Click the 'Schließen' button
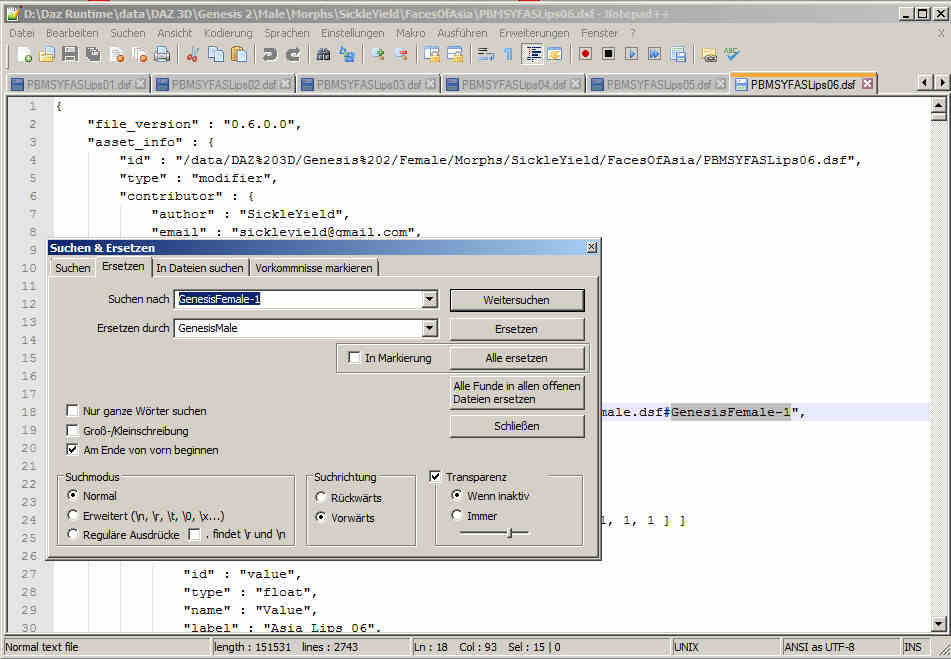 (x=517, y=426)
